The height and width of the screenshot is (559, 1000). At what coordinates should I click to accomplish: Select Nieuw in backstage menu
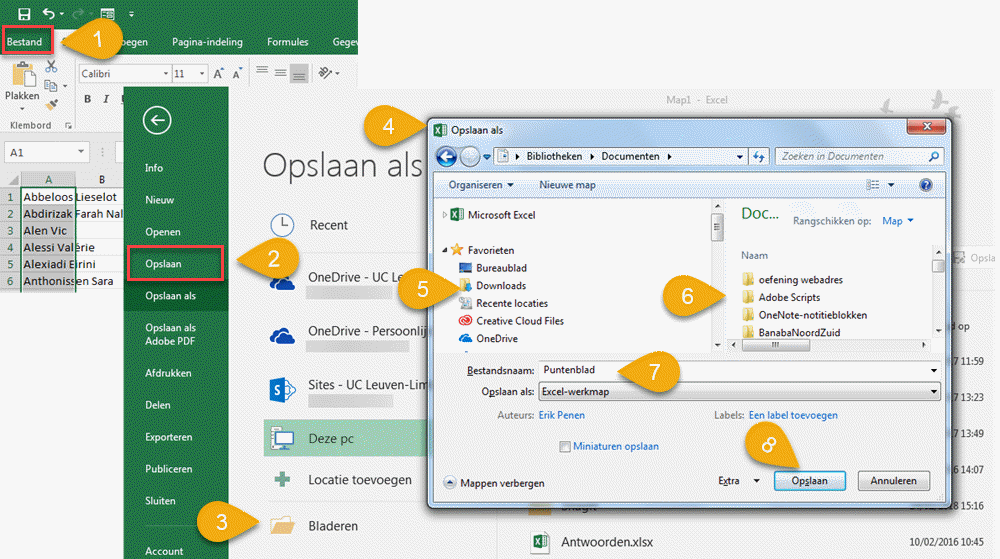tap(159, 200)
